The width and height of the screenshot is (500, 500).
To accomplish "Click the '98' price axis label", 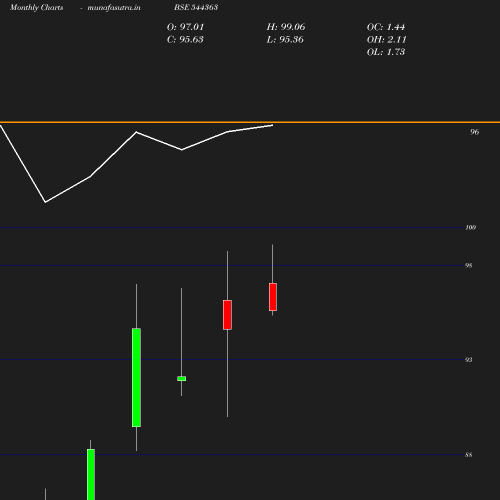I will point(469,265).
